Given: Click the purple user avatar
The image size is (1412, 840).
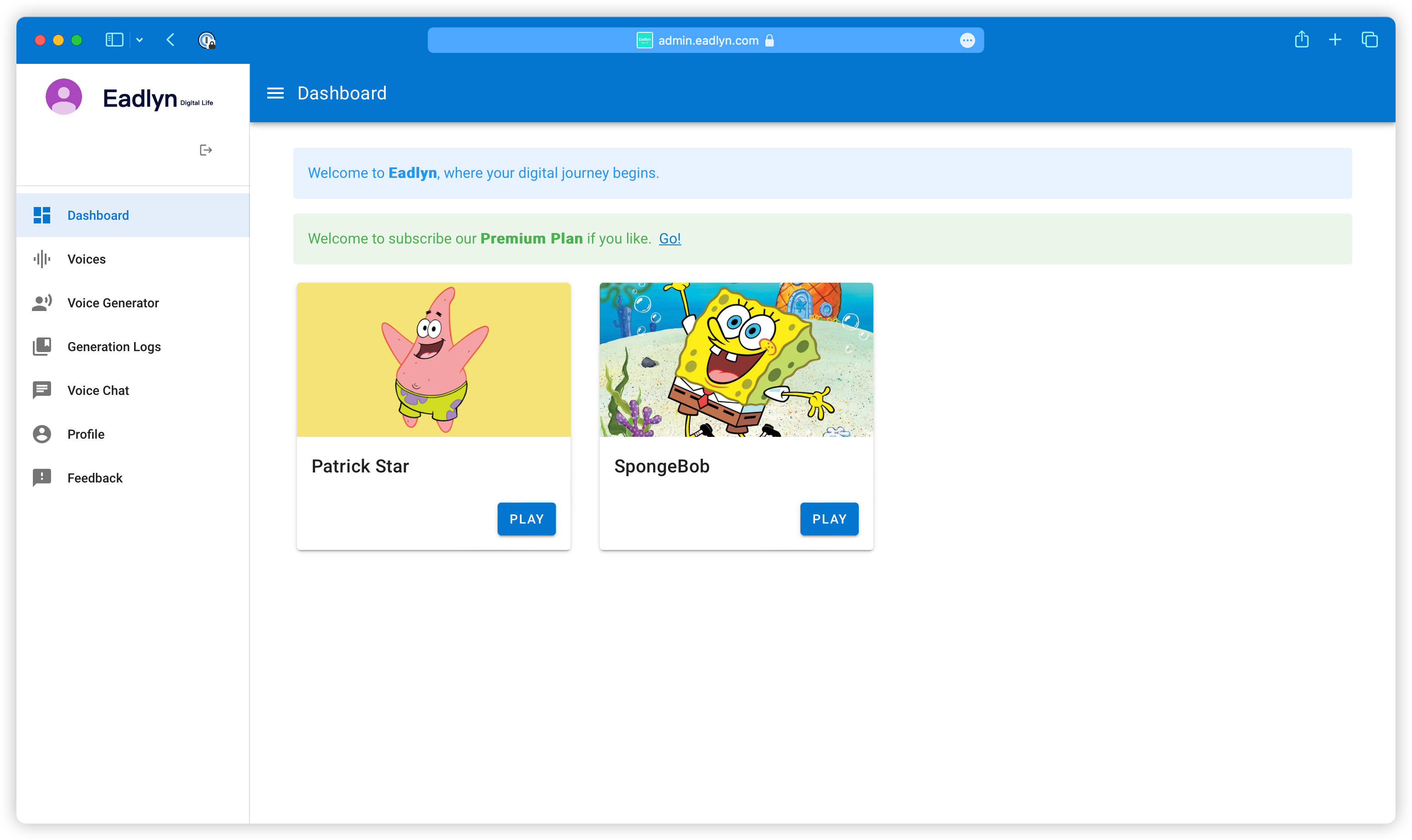Looking at the screenshot, I should coord(64,96).
